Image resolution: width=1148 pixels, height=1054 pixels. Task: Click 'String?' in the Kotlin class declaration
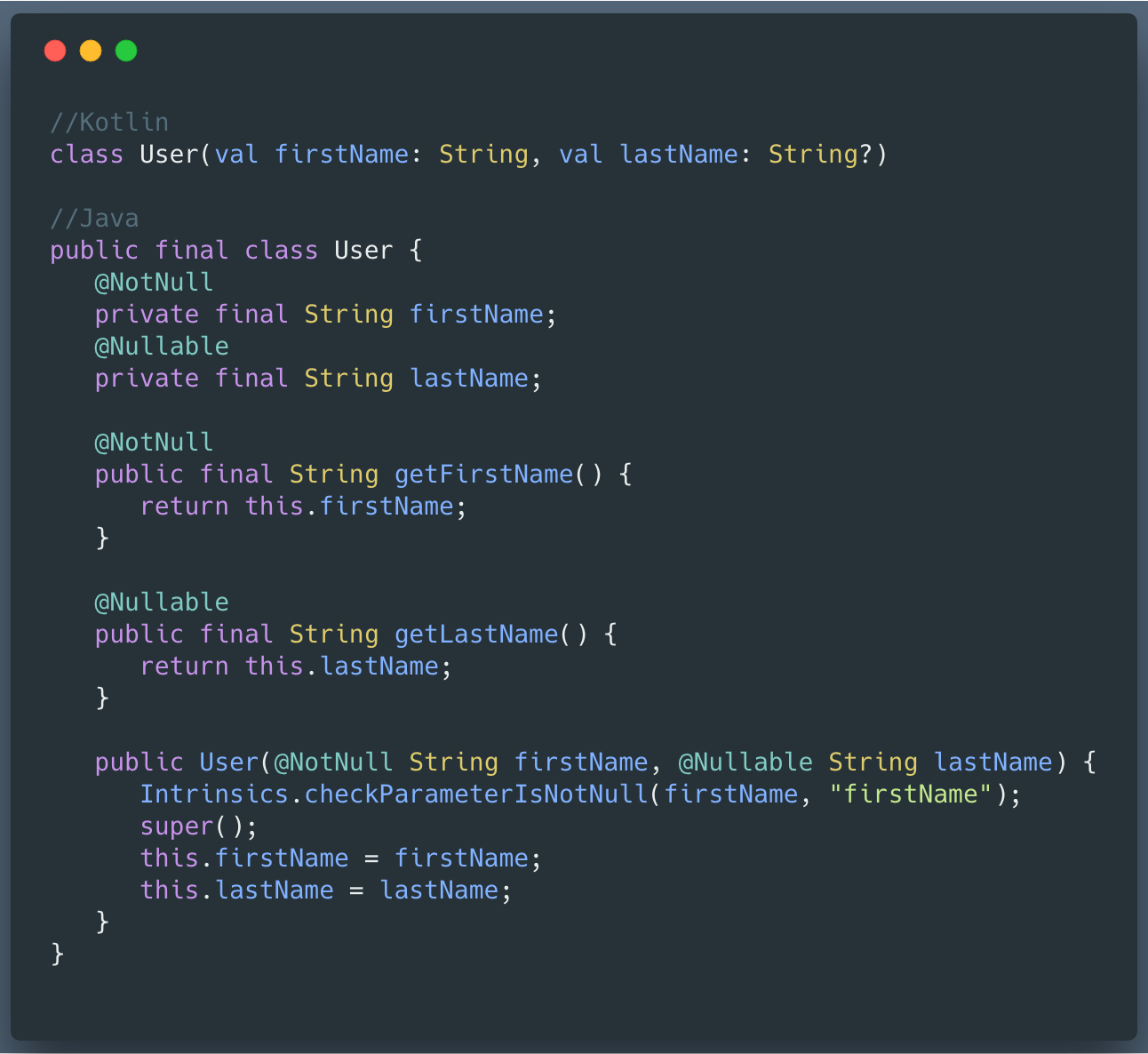(820, 155)
